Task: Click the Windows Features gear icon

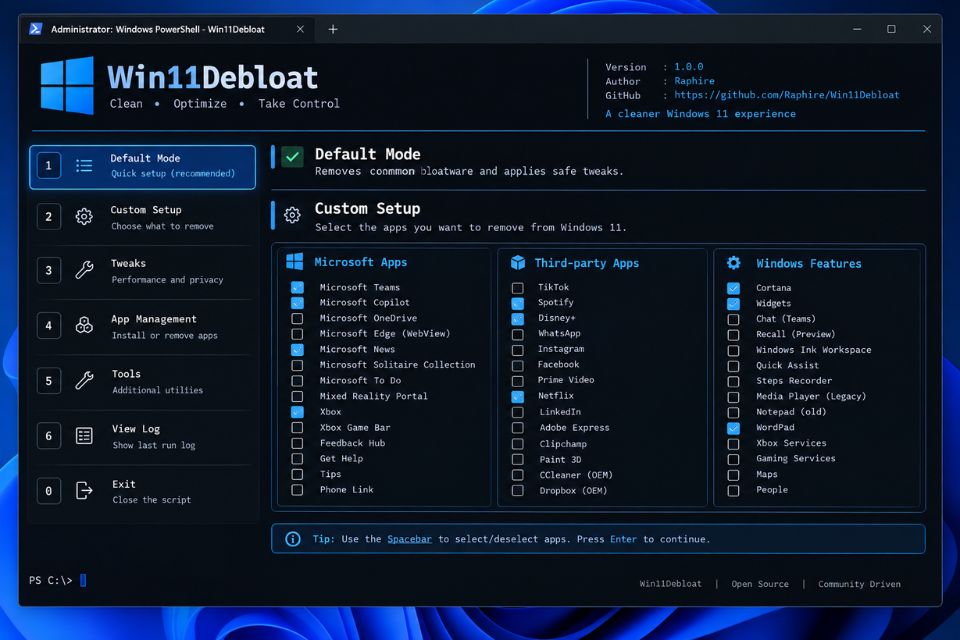Action: [x=733, y=263]
